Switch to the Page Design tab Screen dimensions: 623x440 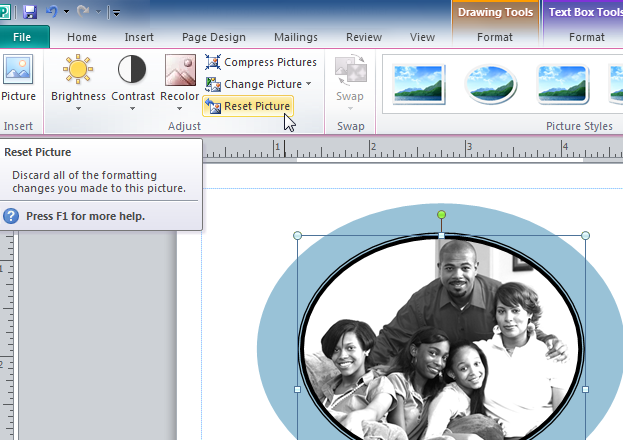[x=213, y=37]
